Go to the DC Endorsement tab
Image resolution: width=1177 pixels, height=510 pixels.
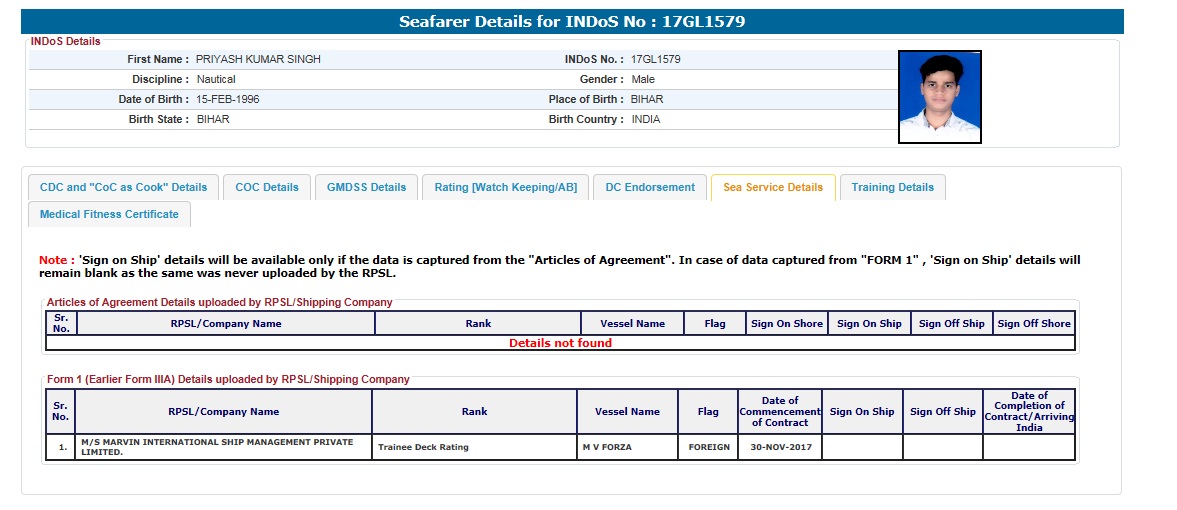pyautogui.click(x=650, y=187)
